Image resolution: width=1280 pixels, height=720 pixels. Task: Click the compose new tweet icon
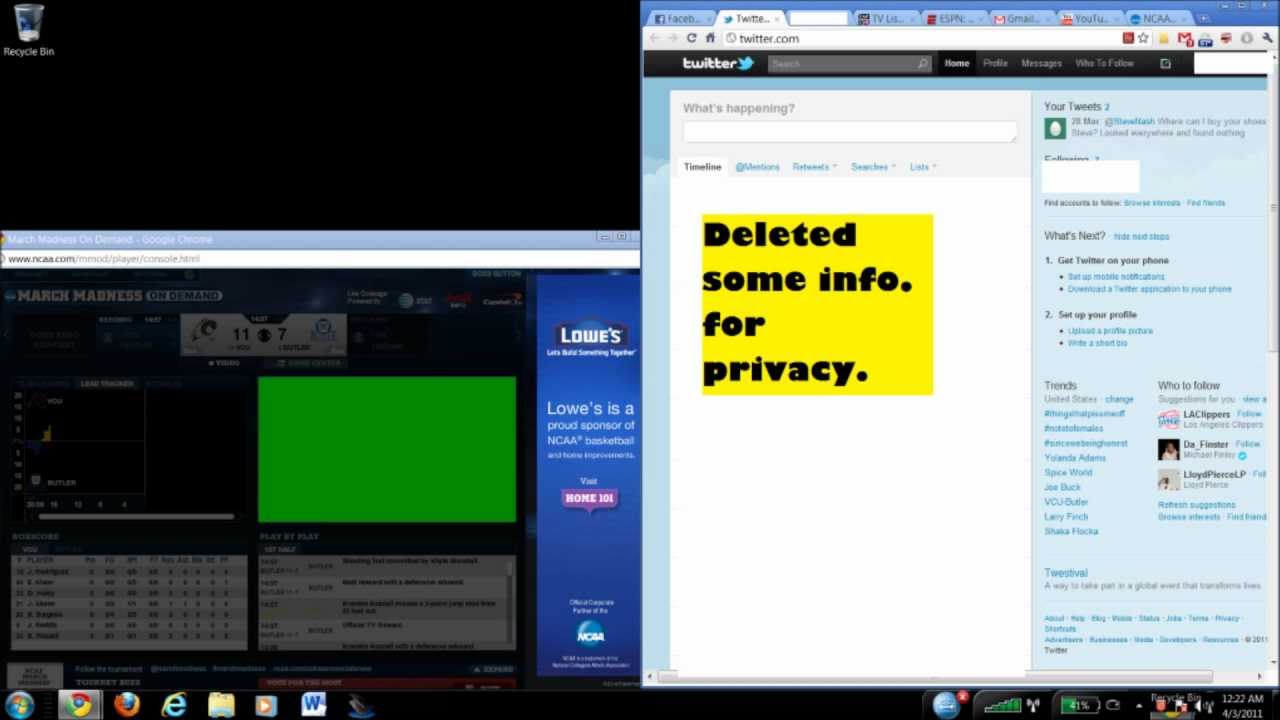[1165, 63]
